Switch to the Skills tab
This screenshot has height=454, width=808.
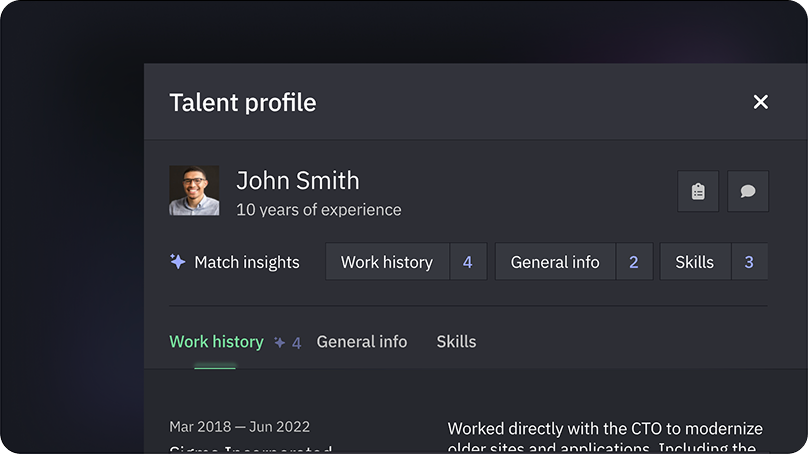[456, 342]
